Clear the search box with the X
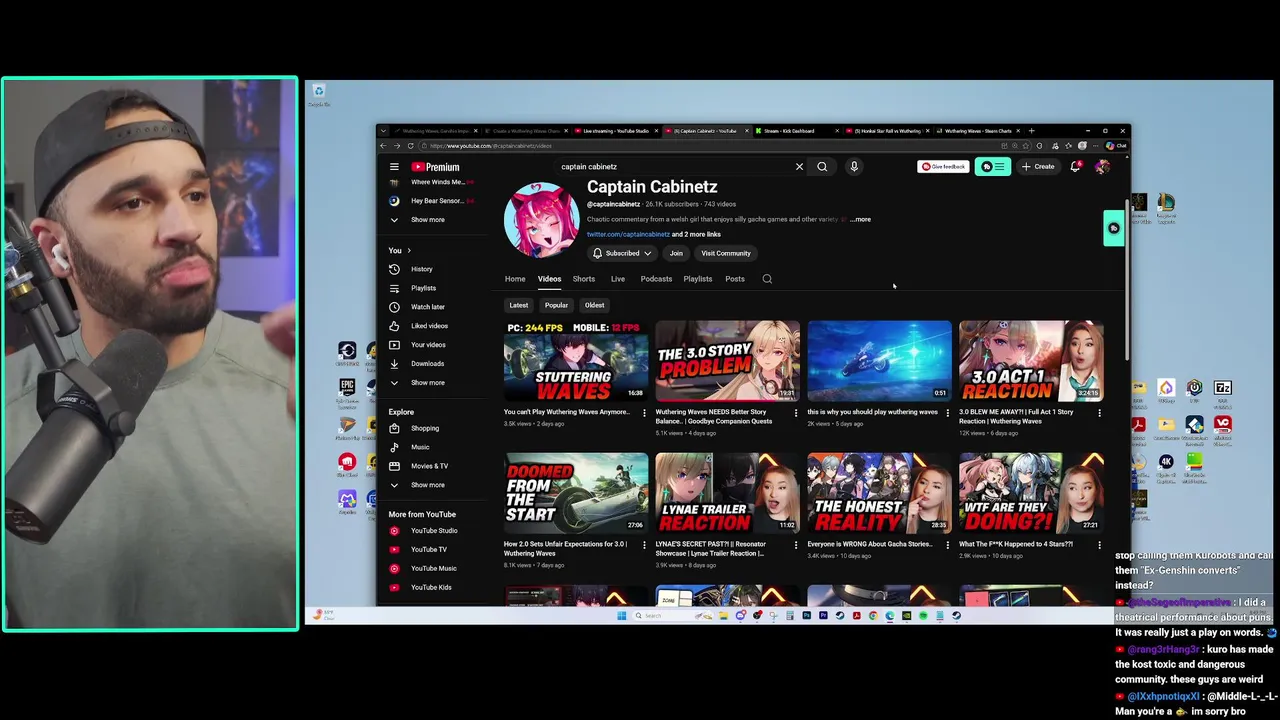 click(x=799, y=167)
